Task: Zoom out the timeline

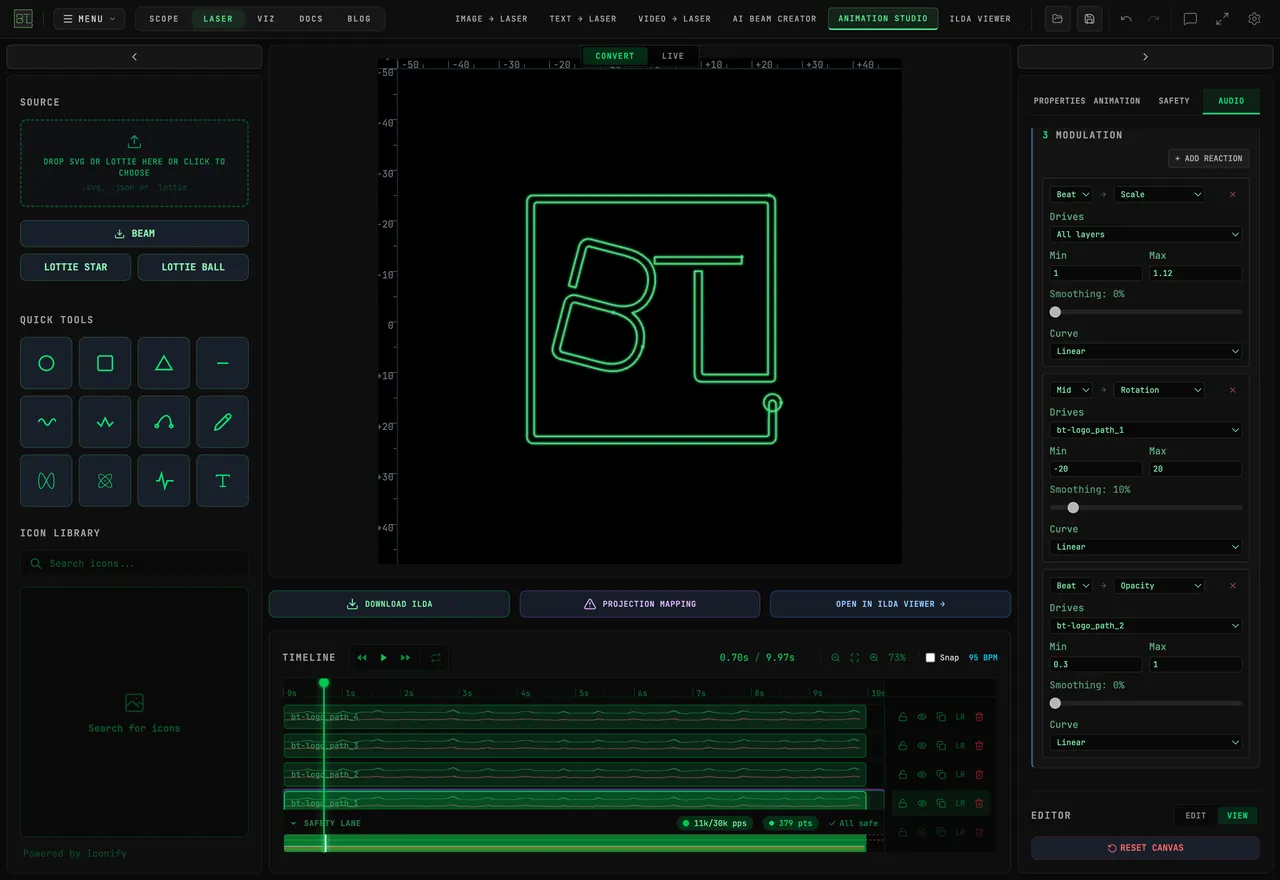Action: pos(835,657)
